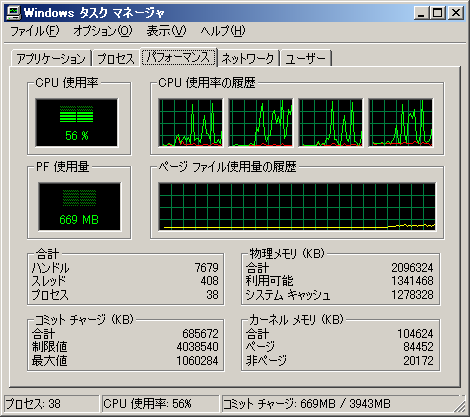470x417 pixels.
Task: Minimize the Task Manager window
Action: coord(422,13)
